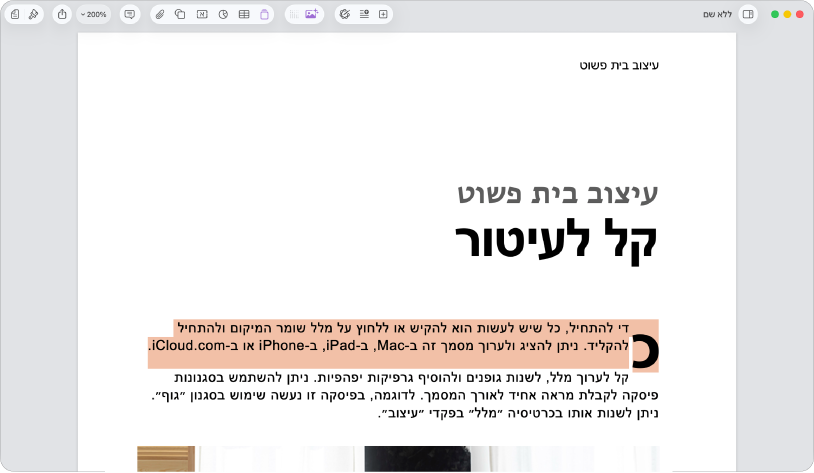Open the Document settings sidebar icon
The height and width of the screenshot is (473, 814).
pyautogui.click(x=15, y=15)
